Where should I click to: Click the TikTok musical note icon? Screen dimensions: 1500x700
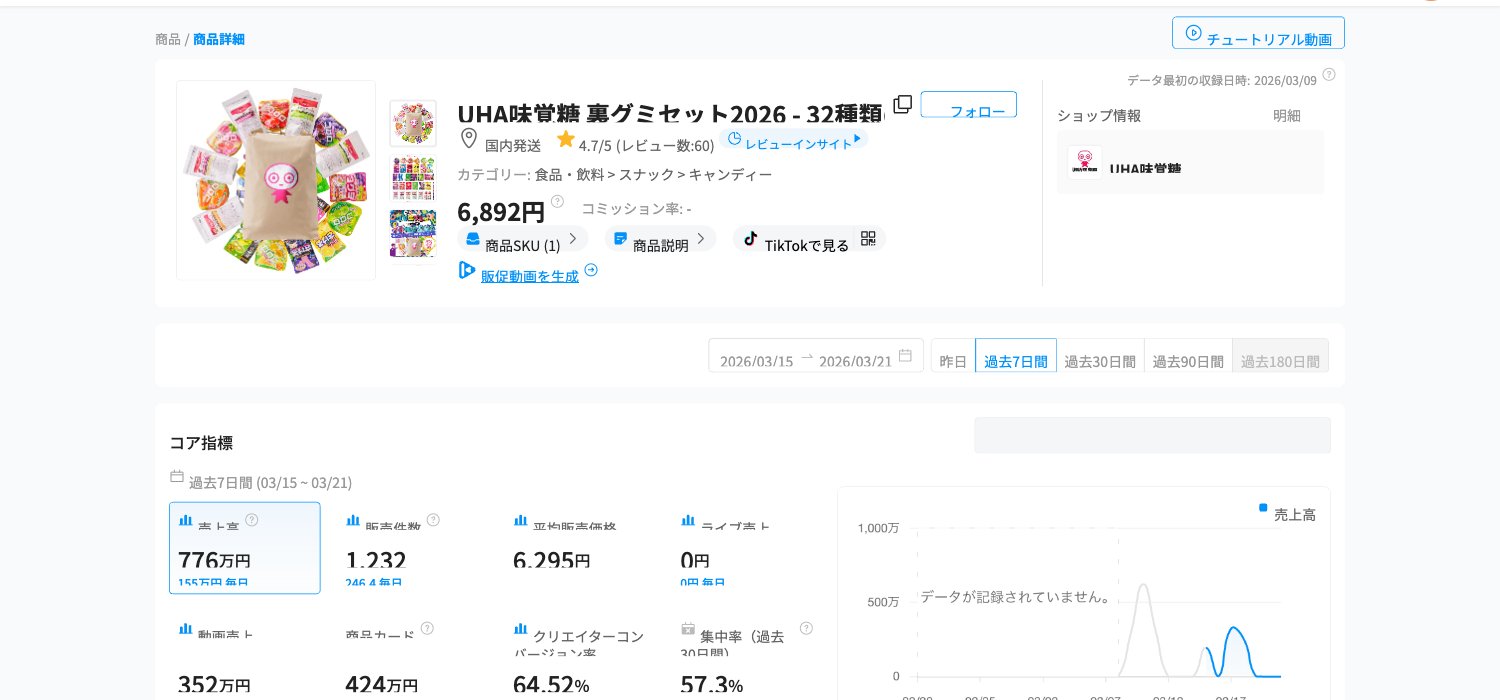coord(751,239)
